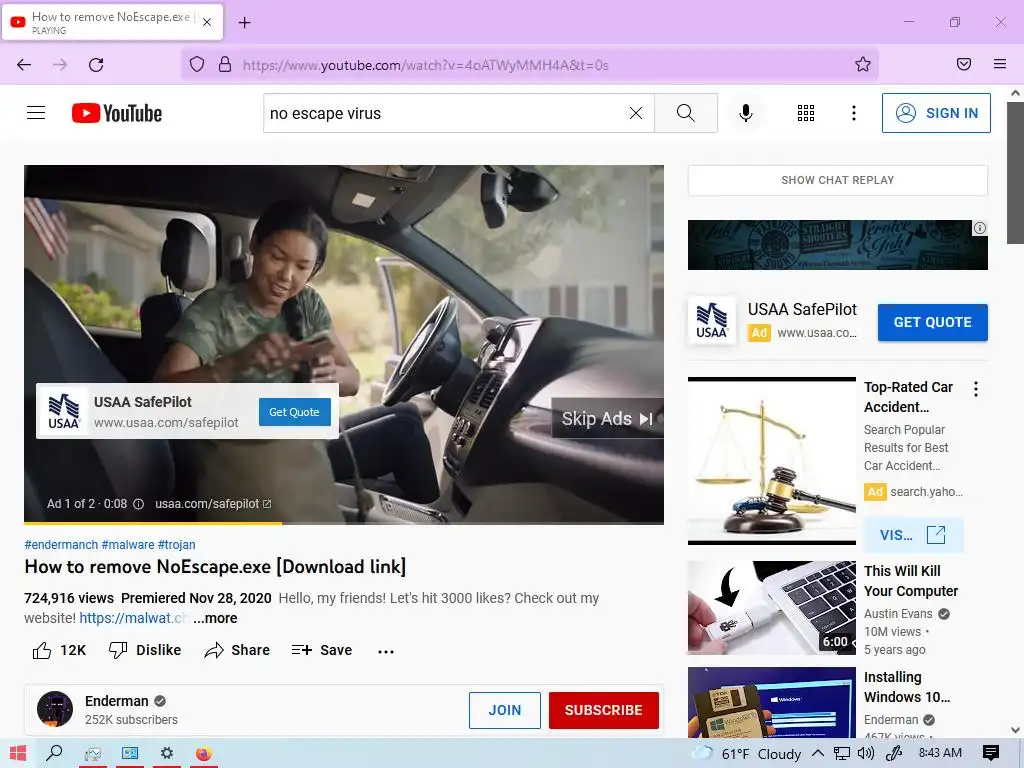Open the scales of justice ad thumbnail
The height and width of the screenshot is (768, 1024).
pyautogui.click(x=772, y=460)
